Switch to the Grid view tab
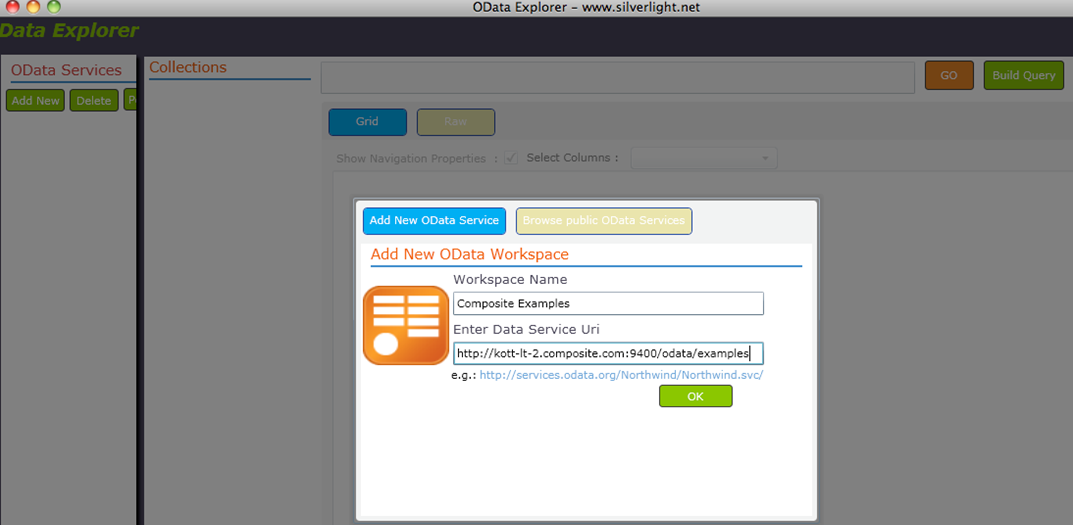Screen dimensions: 1073x525 pos(367,122)
